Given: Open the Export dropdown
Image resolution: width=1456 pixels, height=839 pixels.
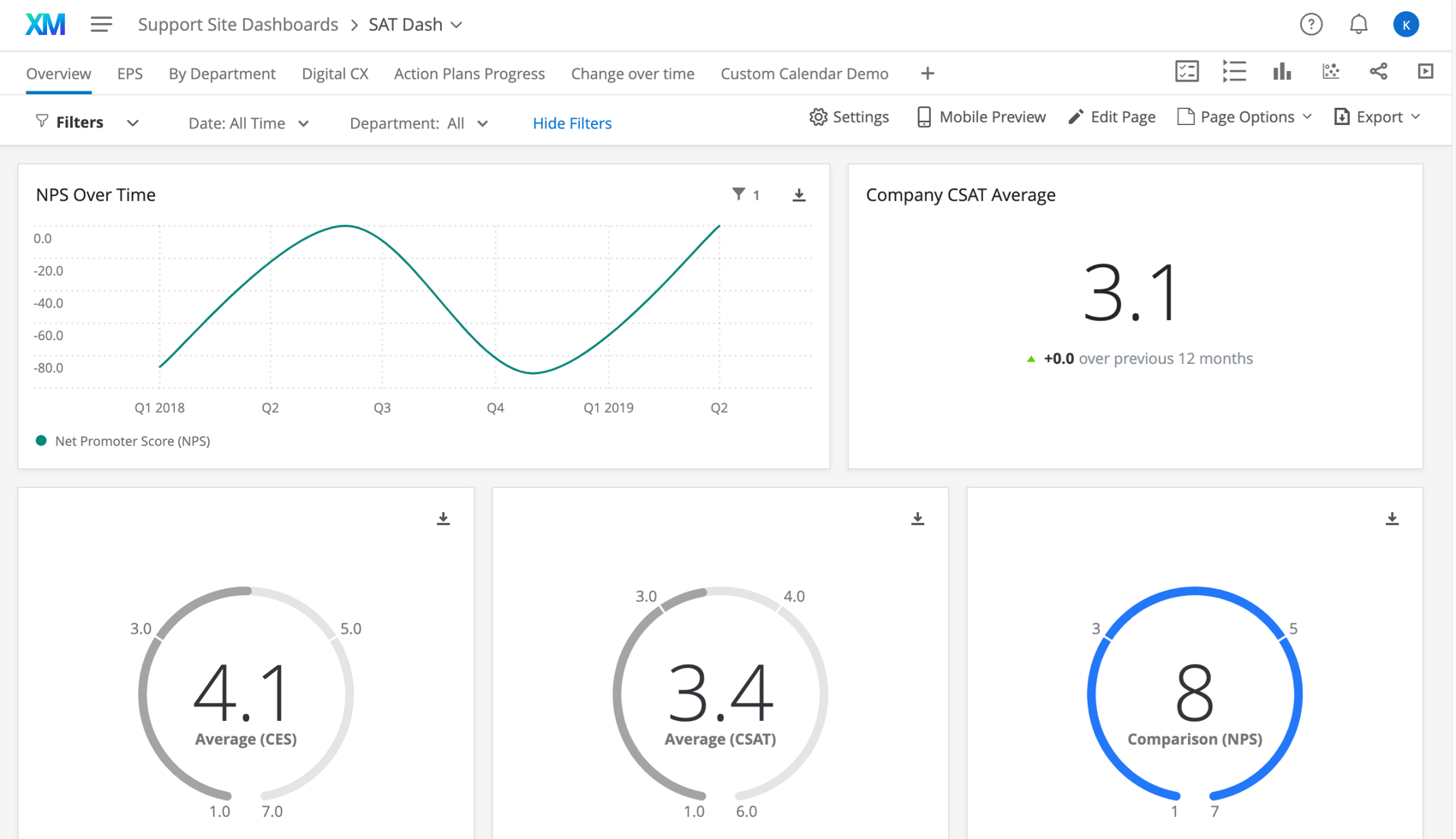Looking at the screenshot, I should (x=1376, y=116).
